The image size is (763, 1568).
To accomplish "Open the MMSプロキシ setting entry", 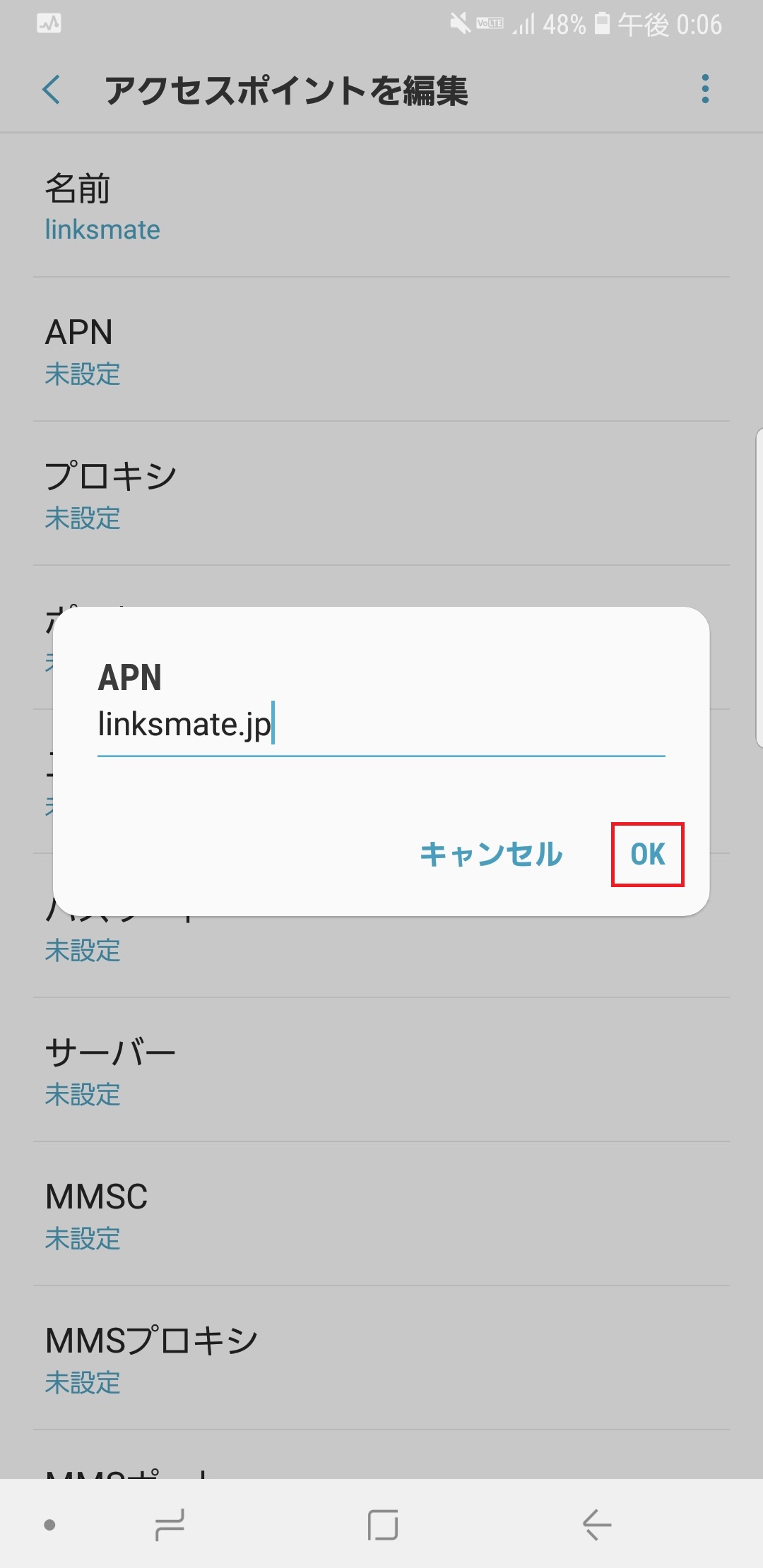I will pos(381,1356).
